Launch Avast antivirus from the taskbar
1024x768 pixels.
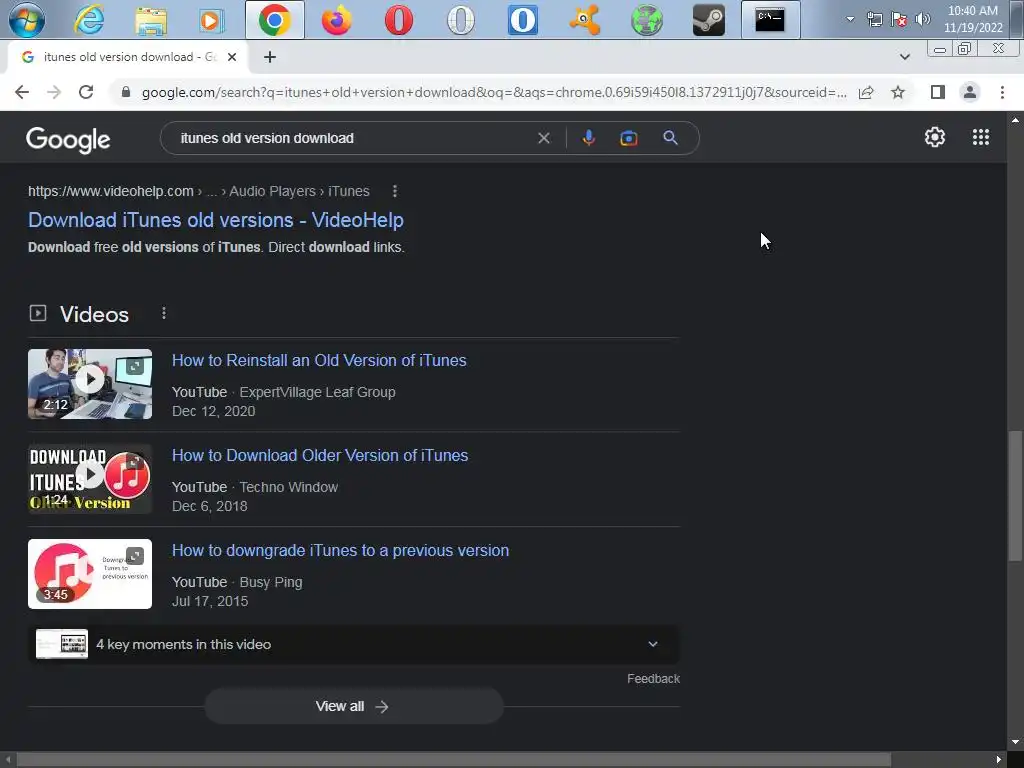tap(584, 20)
